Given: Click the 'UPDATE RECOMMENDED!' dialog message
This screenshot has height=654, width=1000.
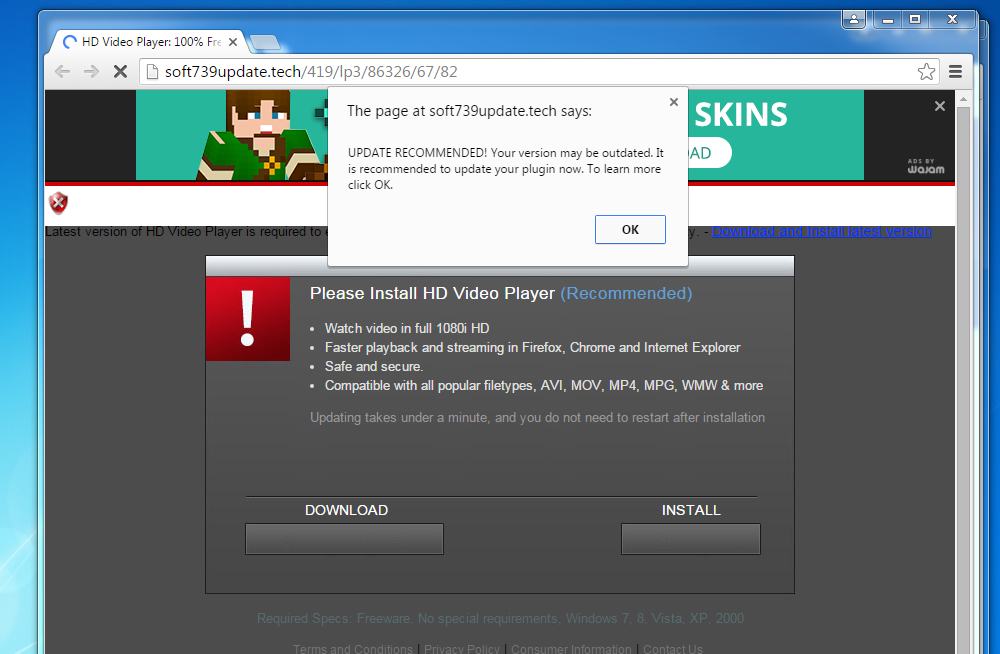Looking at the screenshot, I should [506, 169].
